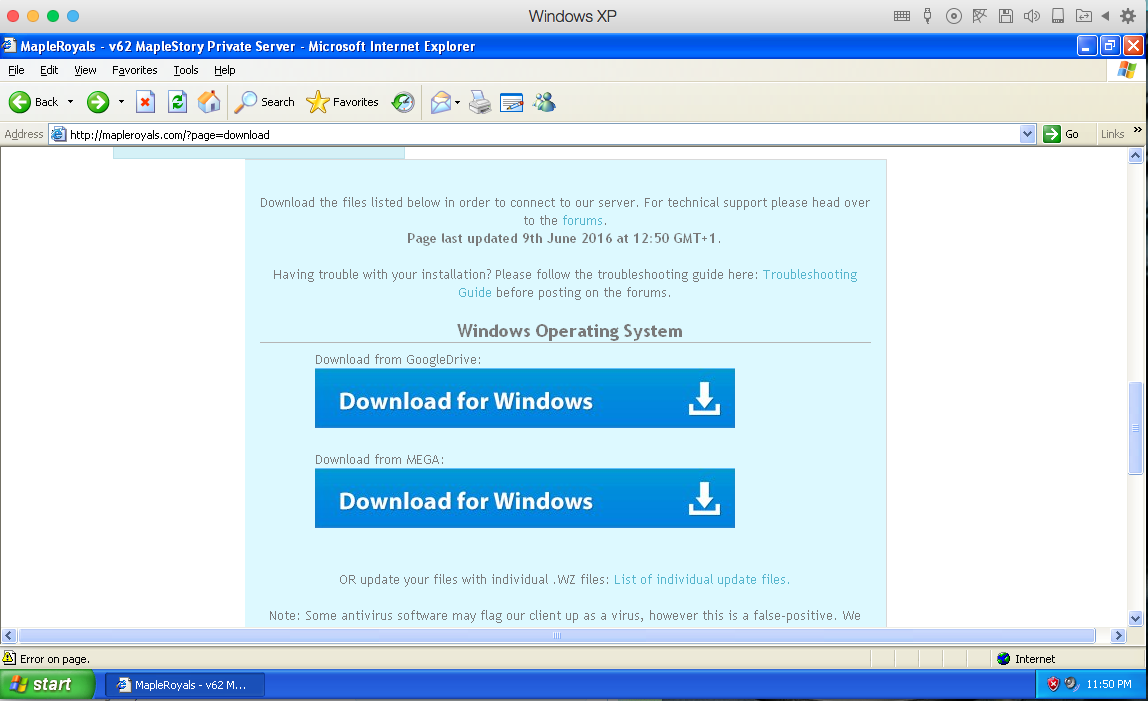Click the VM keyboard icon in title bar

pyautogui.click(x=902, y=16)
